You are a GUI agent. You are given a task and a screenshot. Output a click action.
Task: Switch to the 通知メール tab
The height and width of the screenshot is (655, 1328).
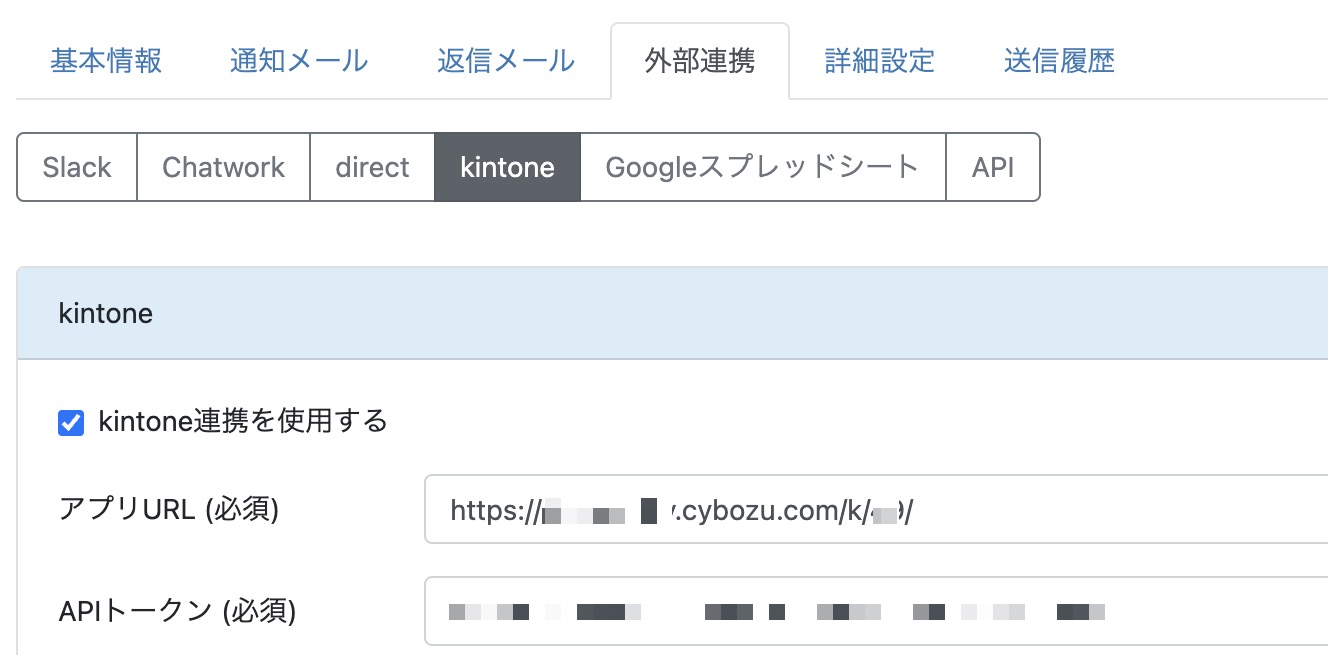coord(299,61)
